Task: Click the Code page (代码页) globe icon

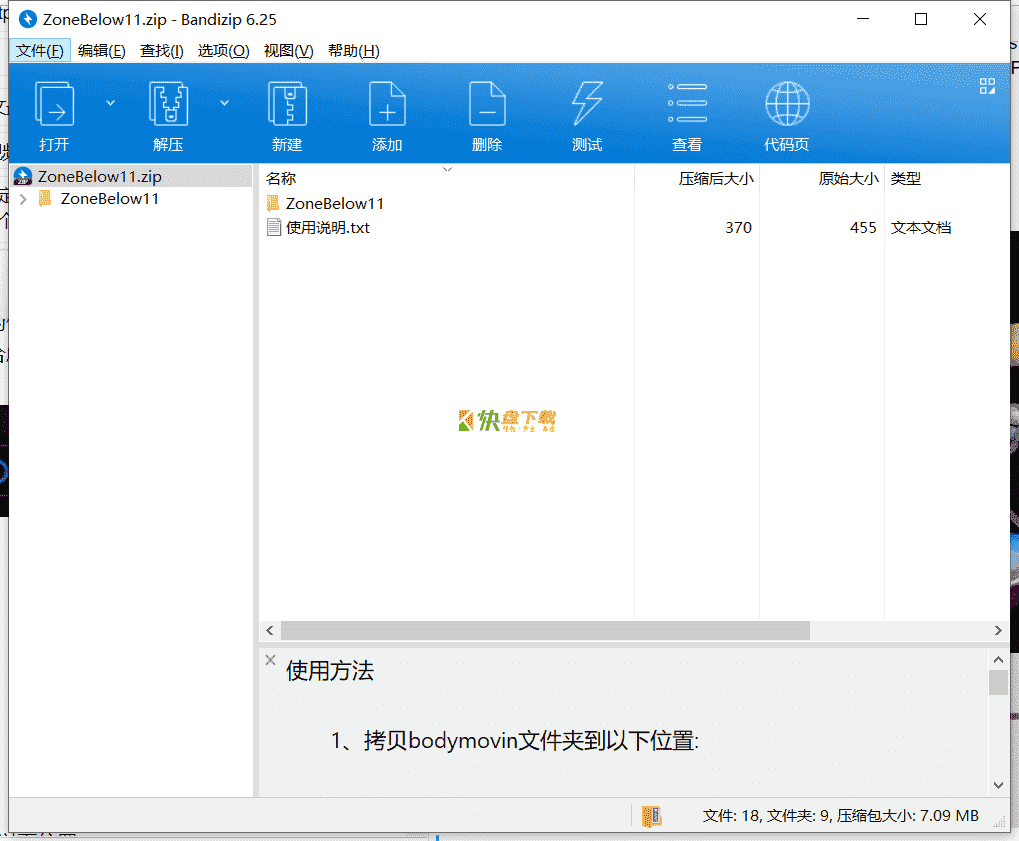Action: [787, 103]
